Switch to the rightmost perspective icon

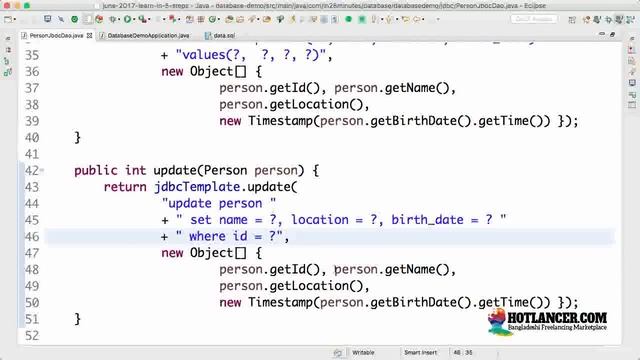[632, 19]
